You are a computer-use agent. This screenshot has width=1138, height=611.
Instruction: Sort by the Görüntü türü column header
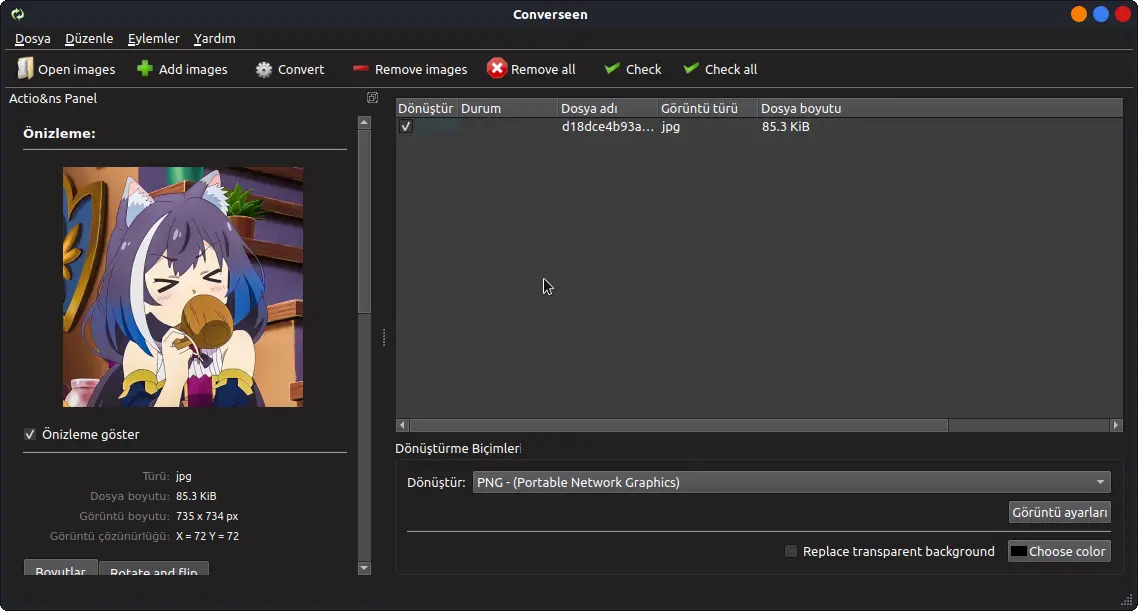pyautogui.click(x=707, y=108)
